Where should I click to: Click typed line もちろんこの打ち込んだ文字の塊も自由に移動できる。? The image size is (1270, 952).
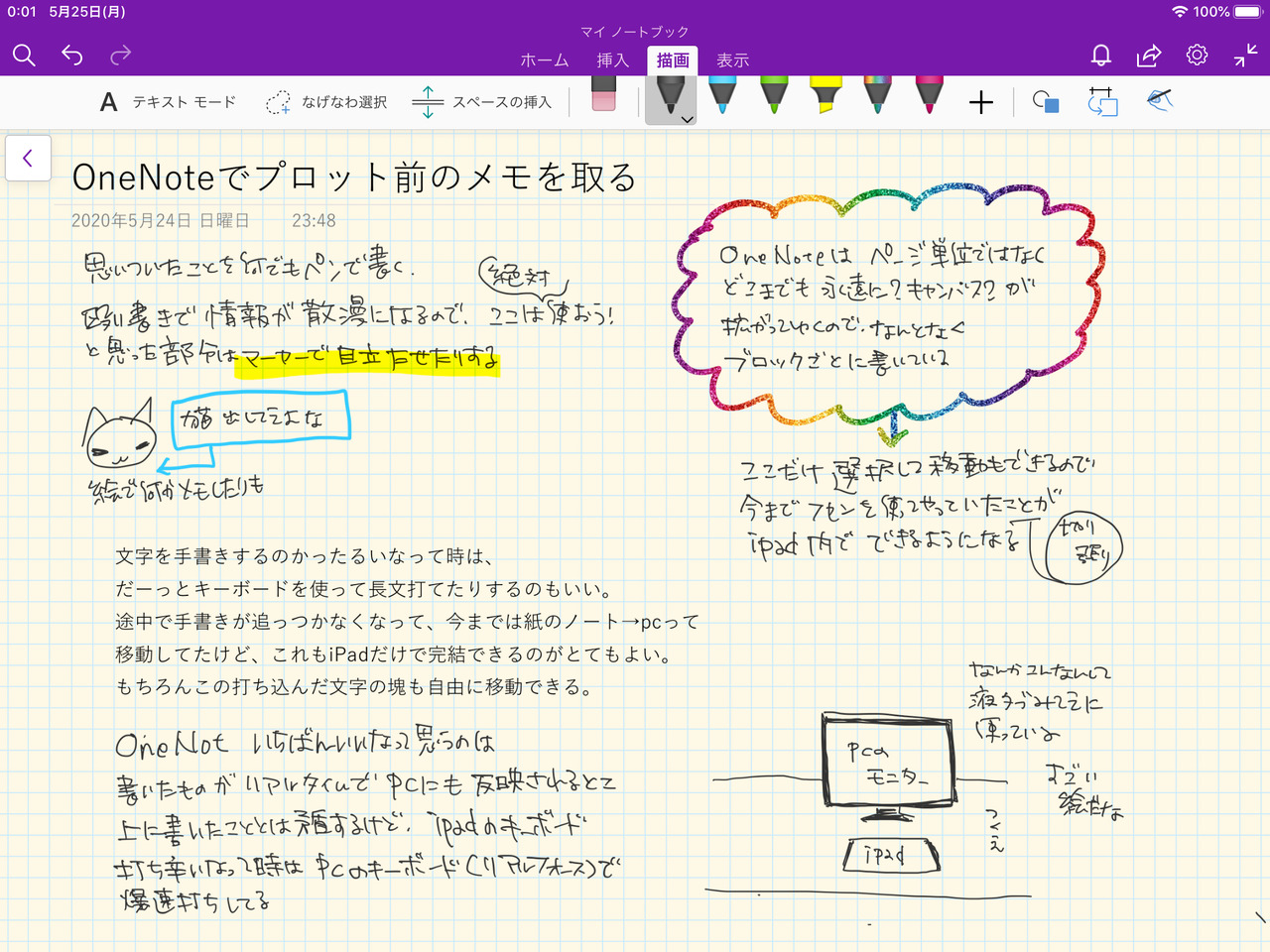[x=354, y=687]
